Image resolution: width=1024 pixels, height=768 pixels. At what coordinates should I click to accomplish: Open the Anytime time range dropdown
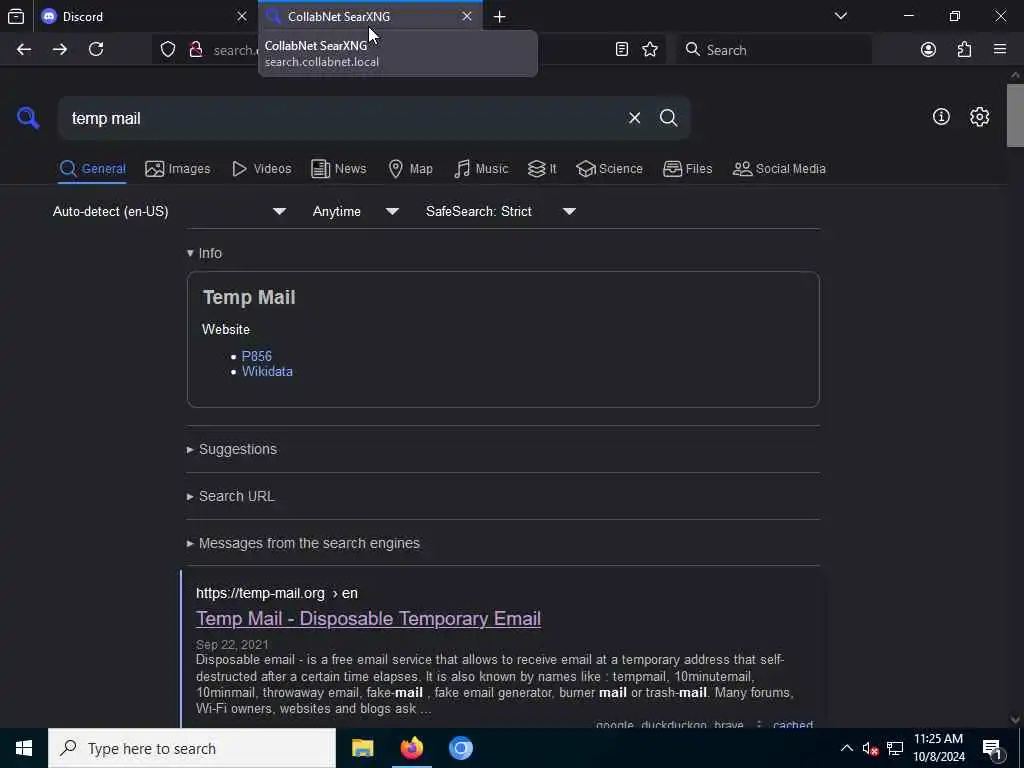pos(355,212)
